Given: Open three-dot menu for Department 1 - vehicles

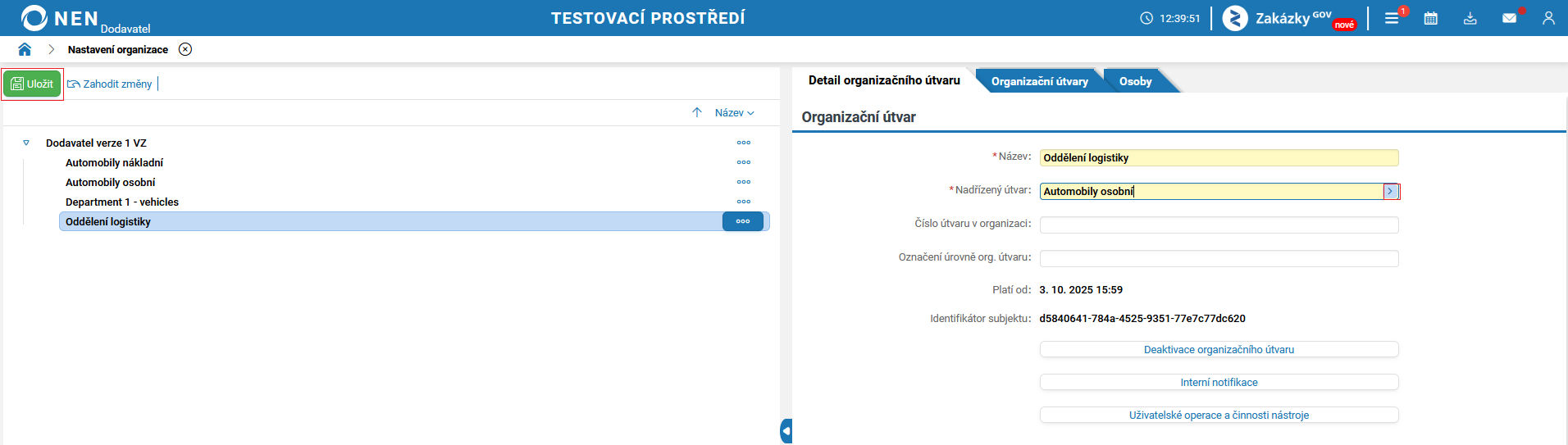Looking at the screenshot, I should tap(744, 202).
